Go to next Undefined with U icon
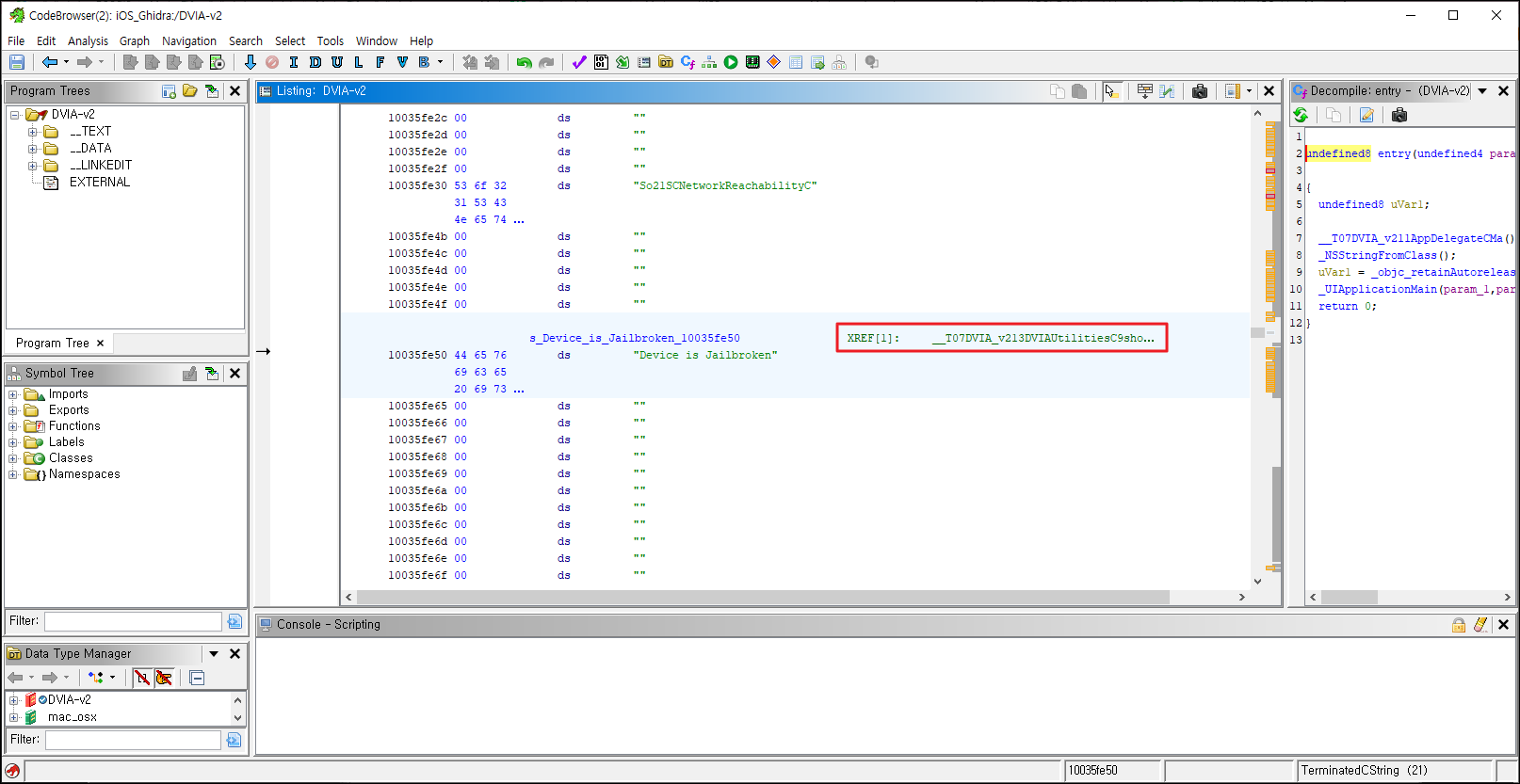This screenshot has width=1520, height=784. (337, 62)
